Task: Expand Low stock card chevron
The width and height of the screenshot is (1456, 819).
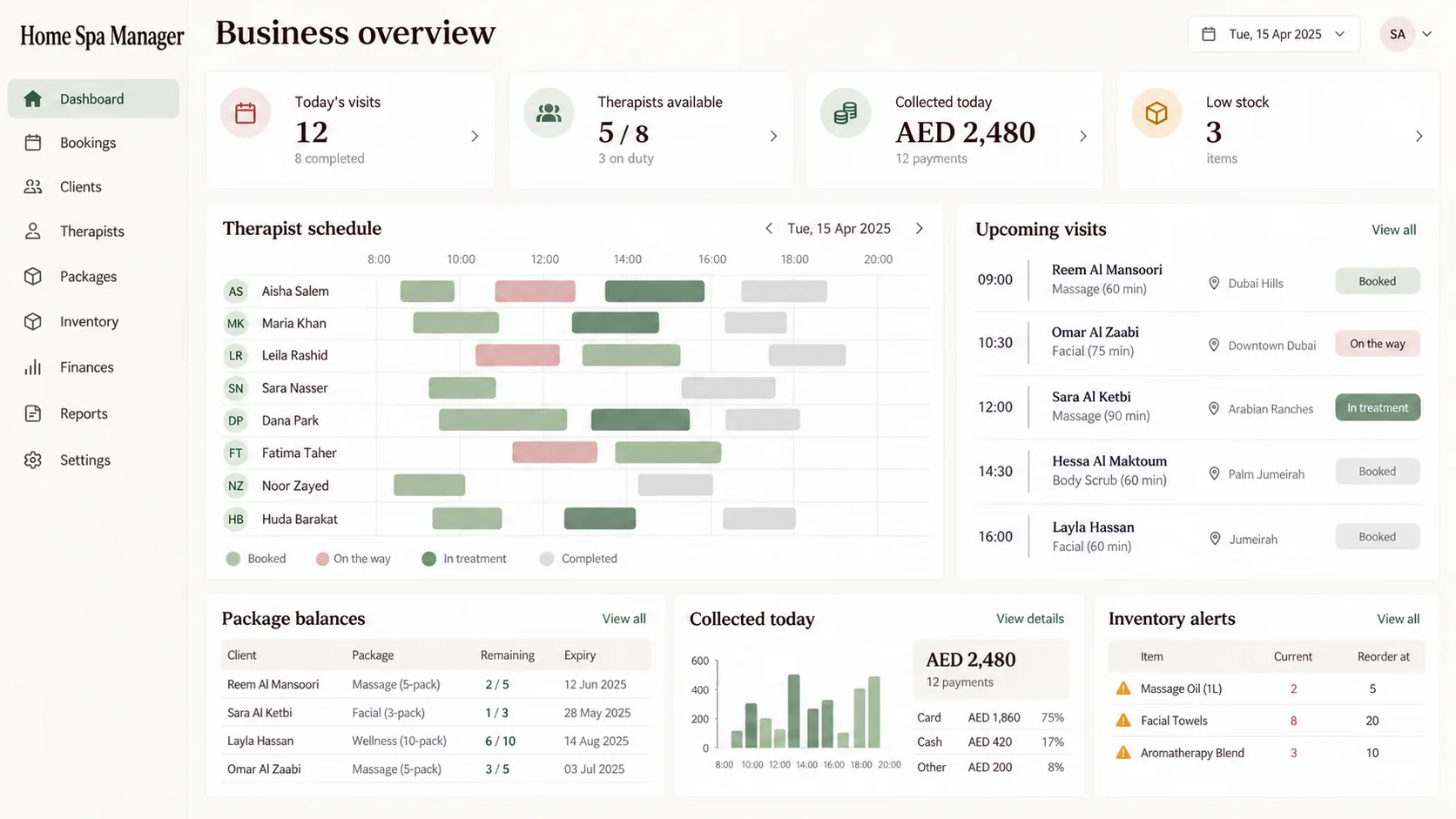Action: 1419,136
